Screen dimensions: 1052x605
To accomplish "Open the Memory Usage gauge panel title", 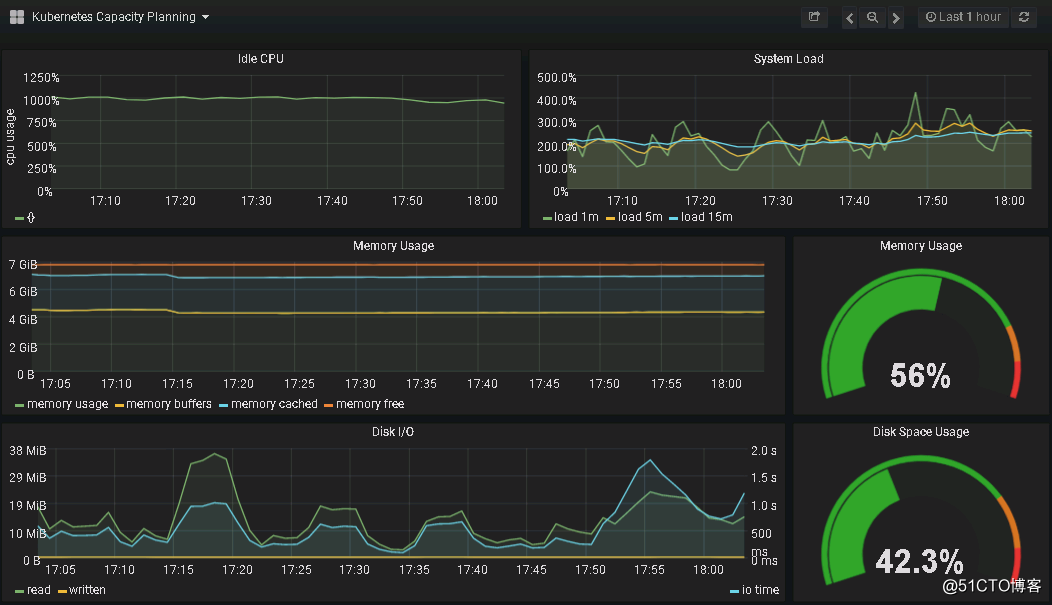I will click(x=920, y=245).
